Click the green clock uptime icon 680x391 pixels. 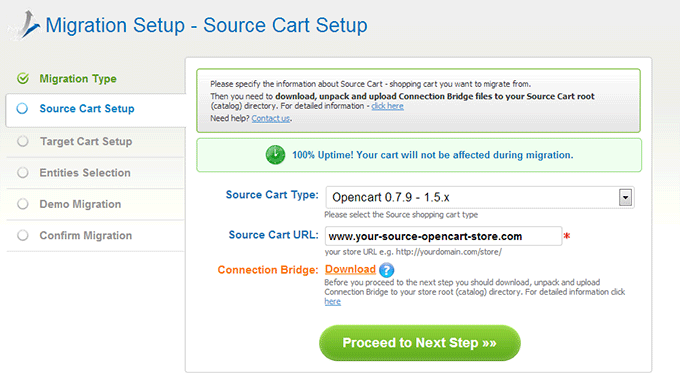point(275,155)
